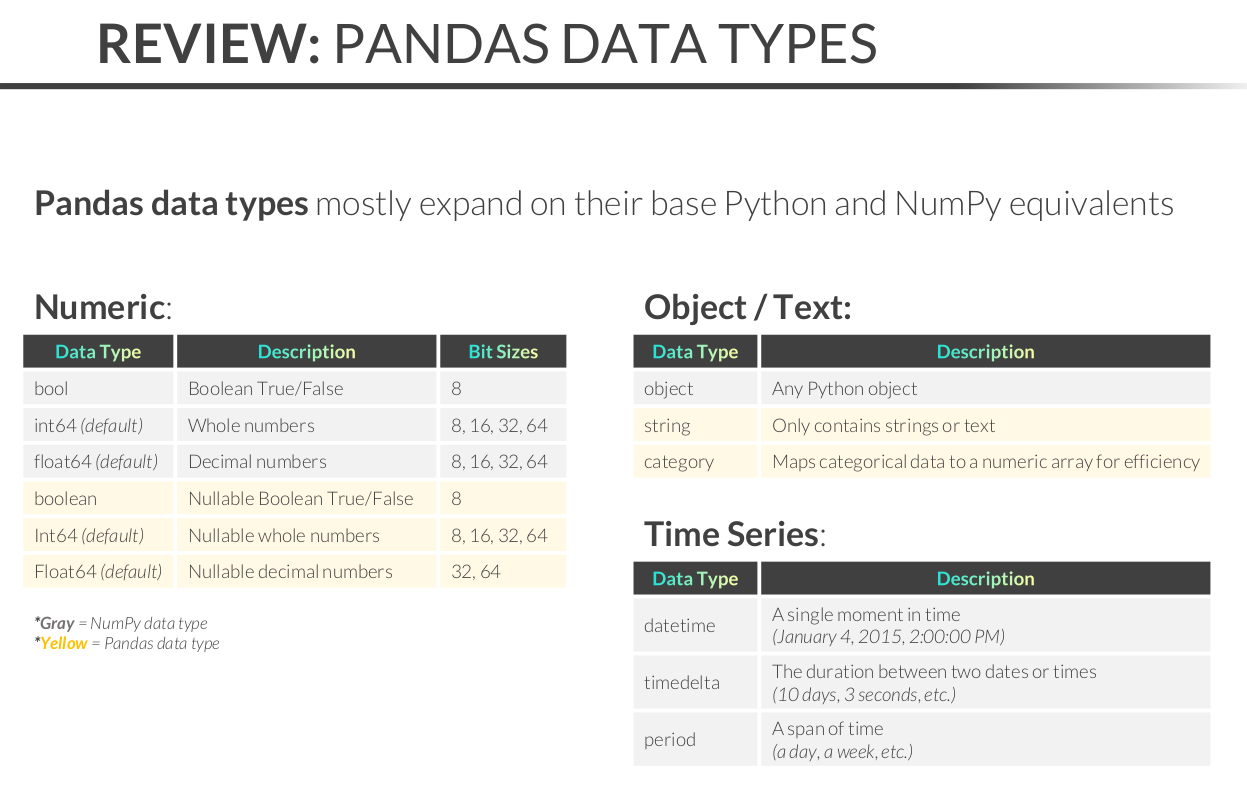Click the 'REVIEW: PANDAS DATA TYPES' slide title
1247x805 pixels.
point(487,44)
